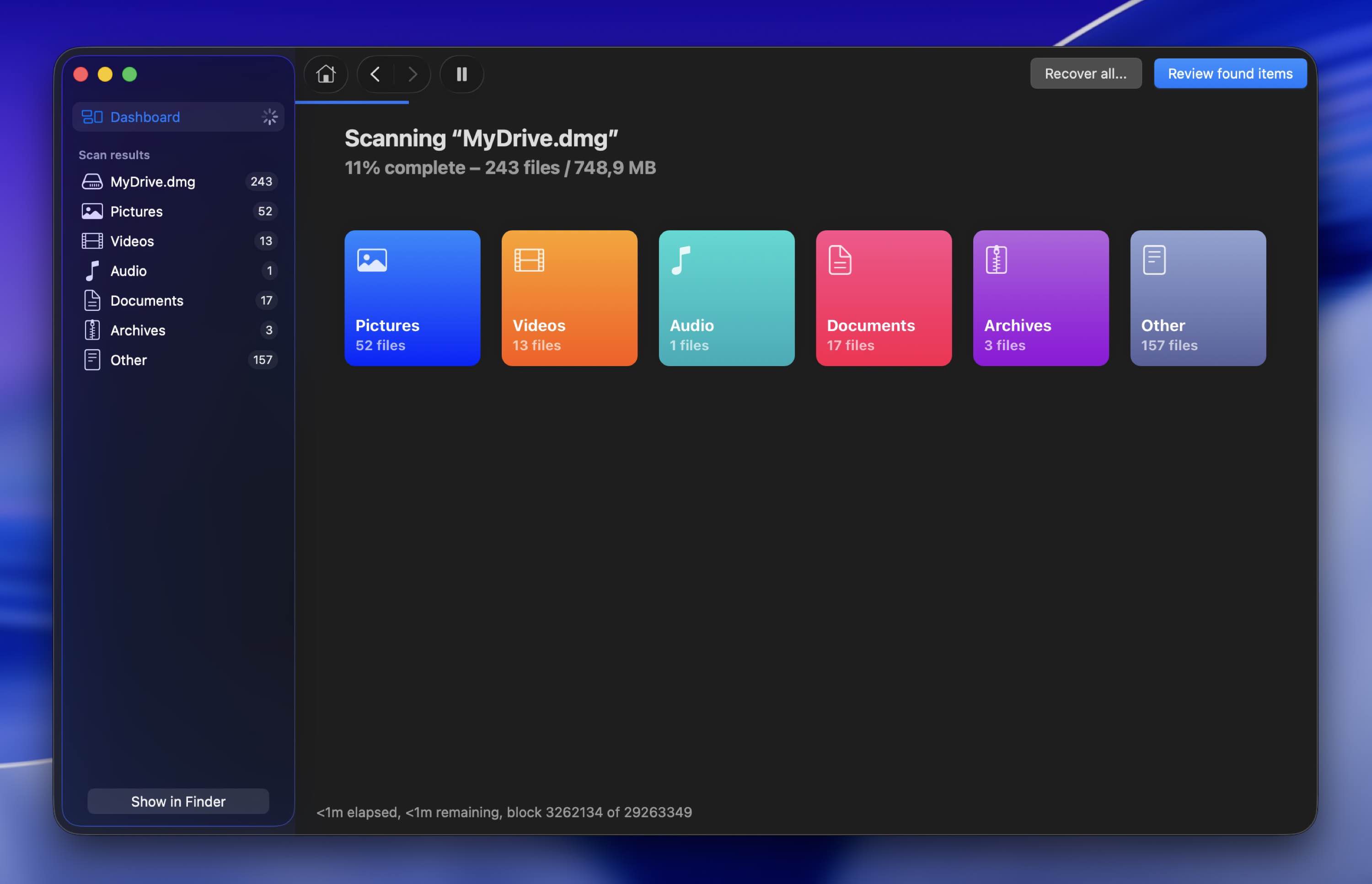Open MyDrive.dmg scan results
This screenshot has height=884, width=1372.
178,181
